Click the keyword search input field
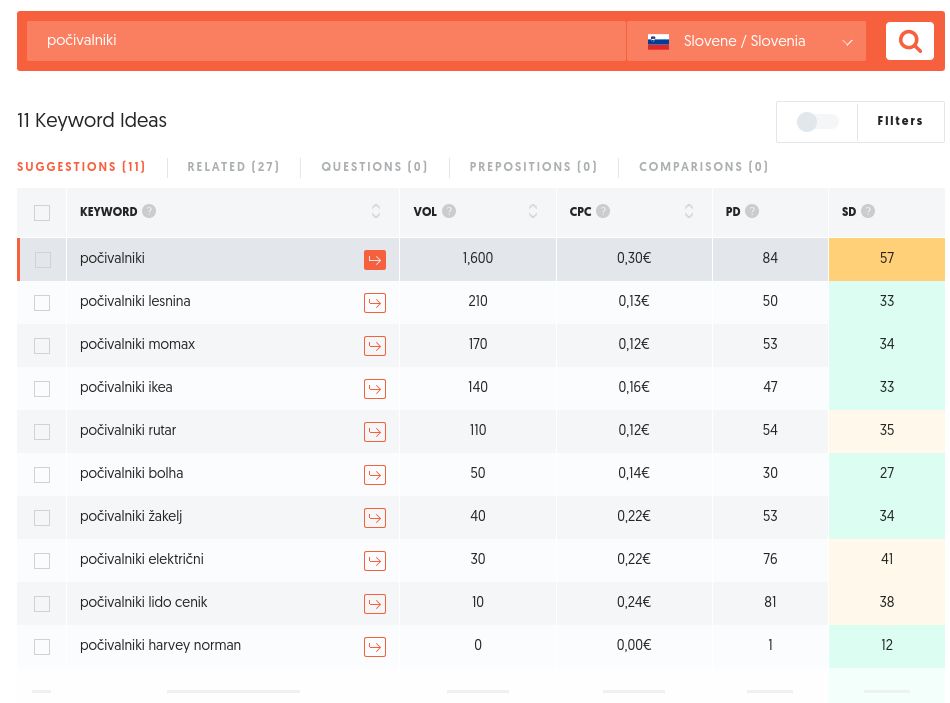Viewport: 950px width, 703px height. (326, 41)
